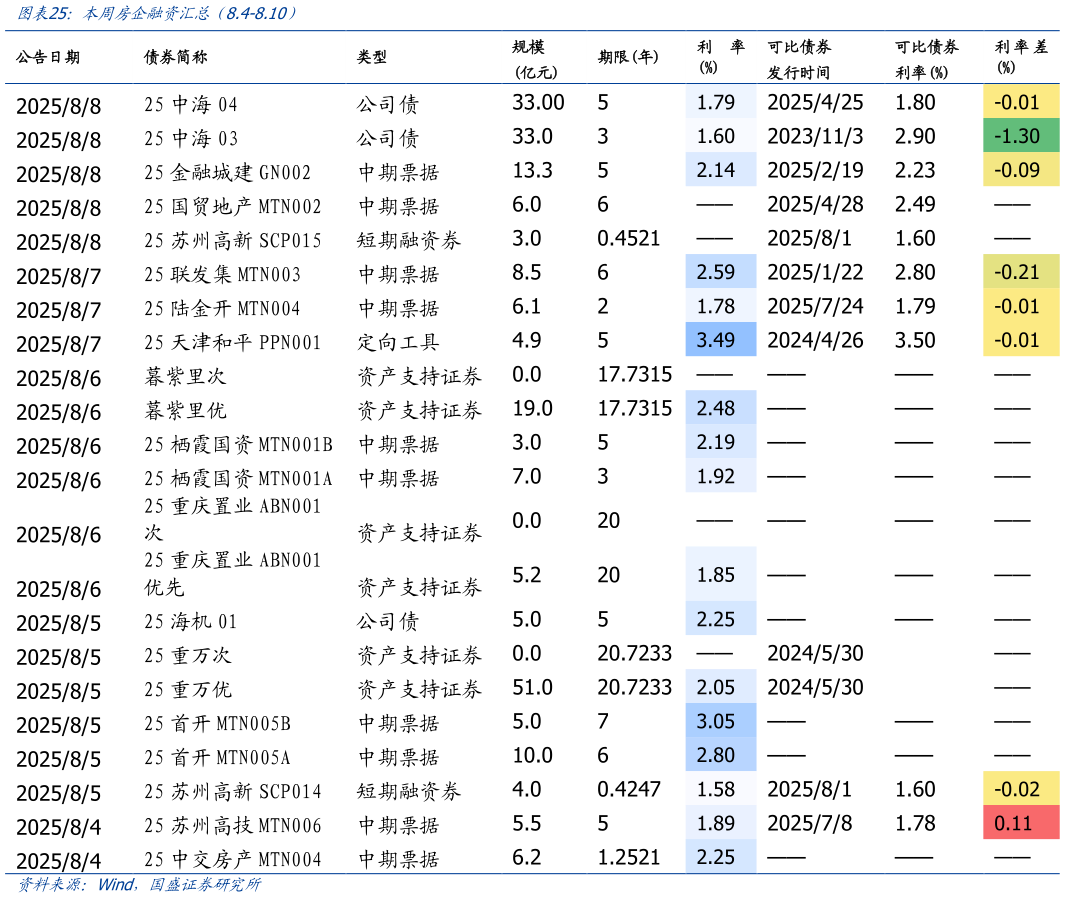Click 公司债 type for 25海机01
Image resolution: width=1065 pixels, height=898 pixels.
click(388, 622)
